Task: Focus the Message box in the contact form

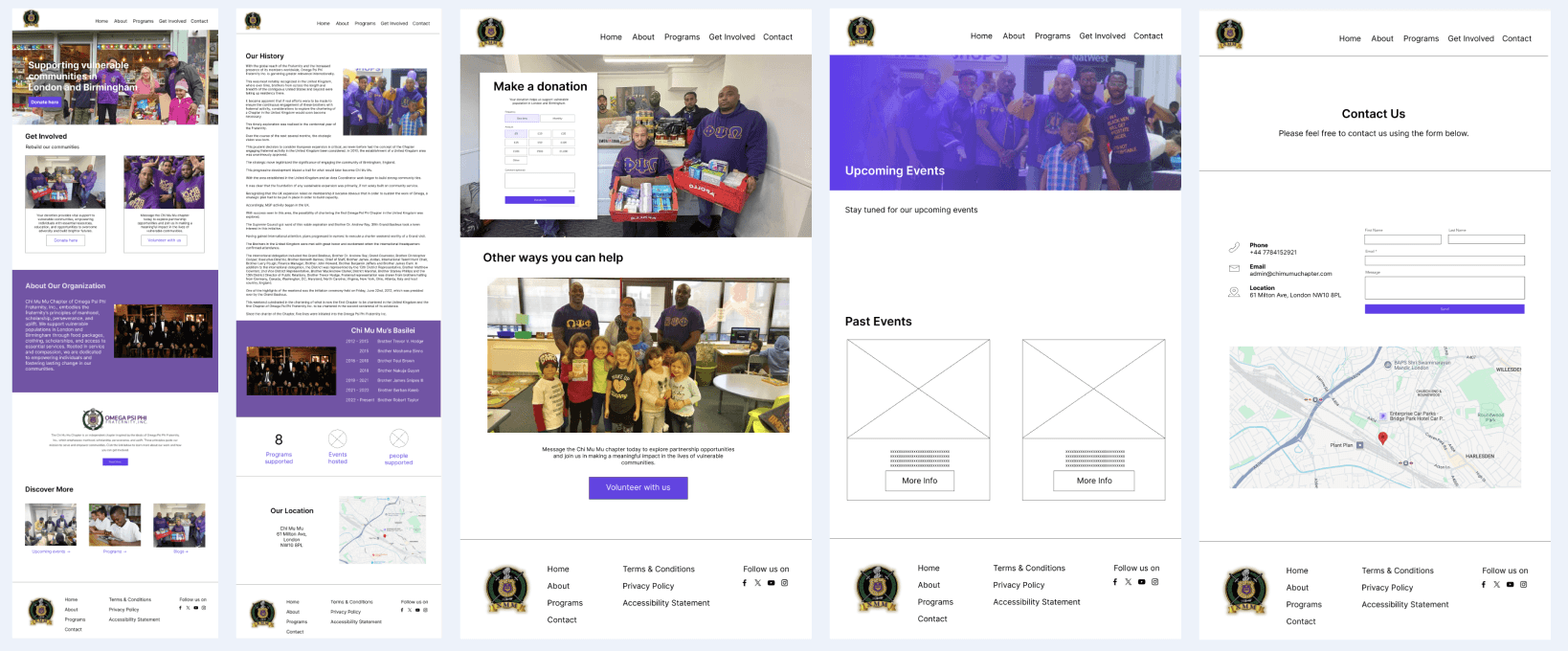Action: point(1445,287)
